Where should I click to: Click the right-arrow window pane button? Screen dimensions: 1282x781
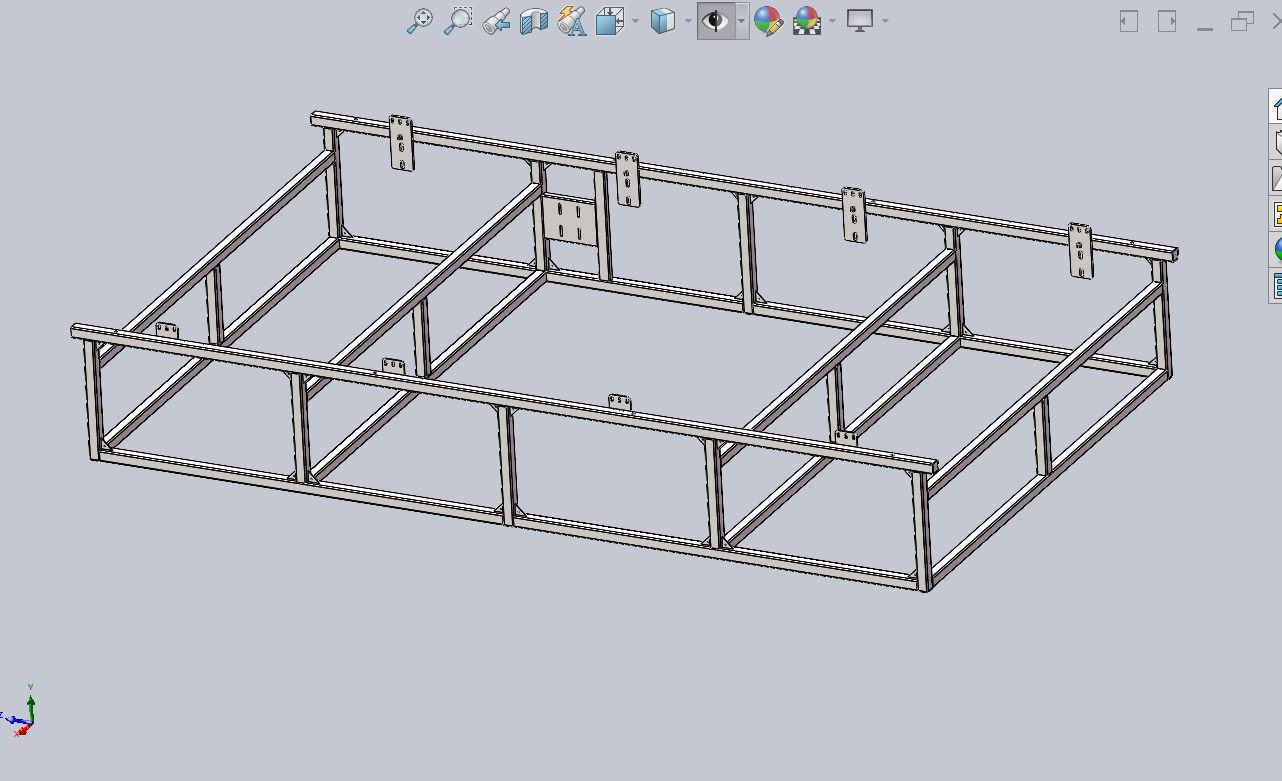1167,21
